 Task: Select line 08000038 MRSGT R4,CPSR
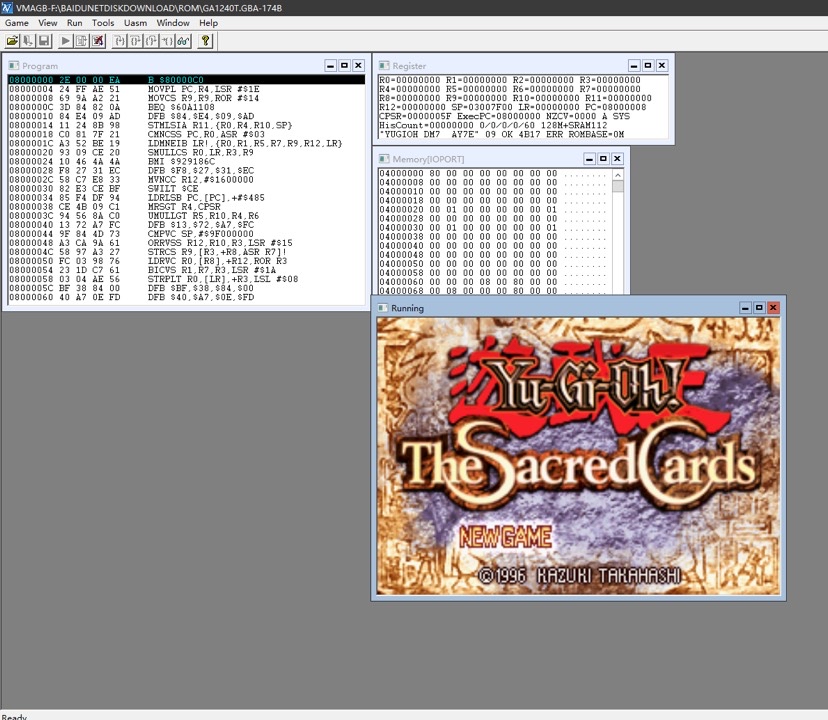pos(186,207)
